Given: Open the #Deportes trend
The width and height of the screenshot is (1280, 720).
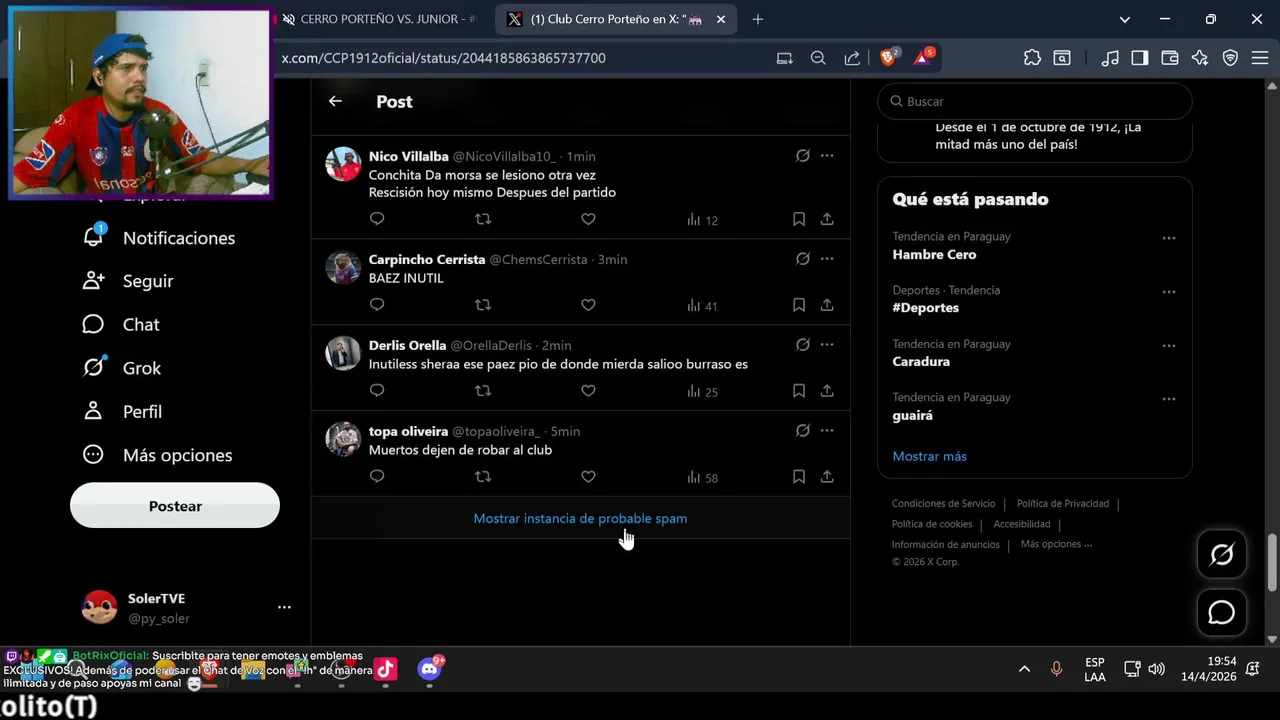Looking at the screenshot, I should (x=926, y=308).
